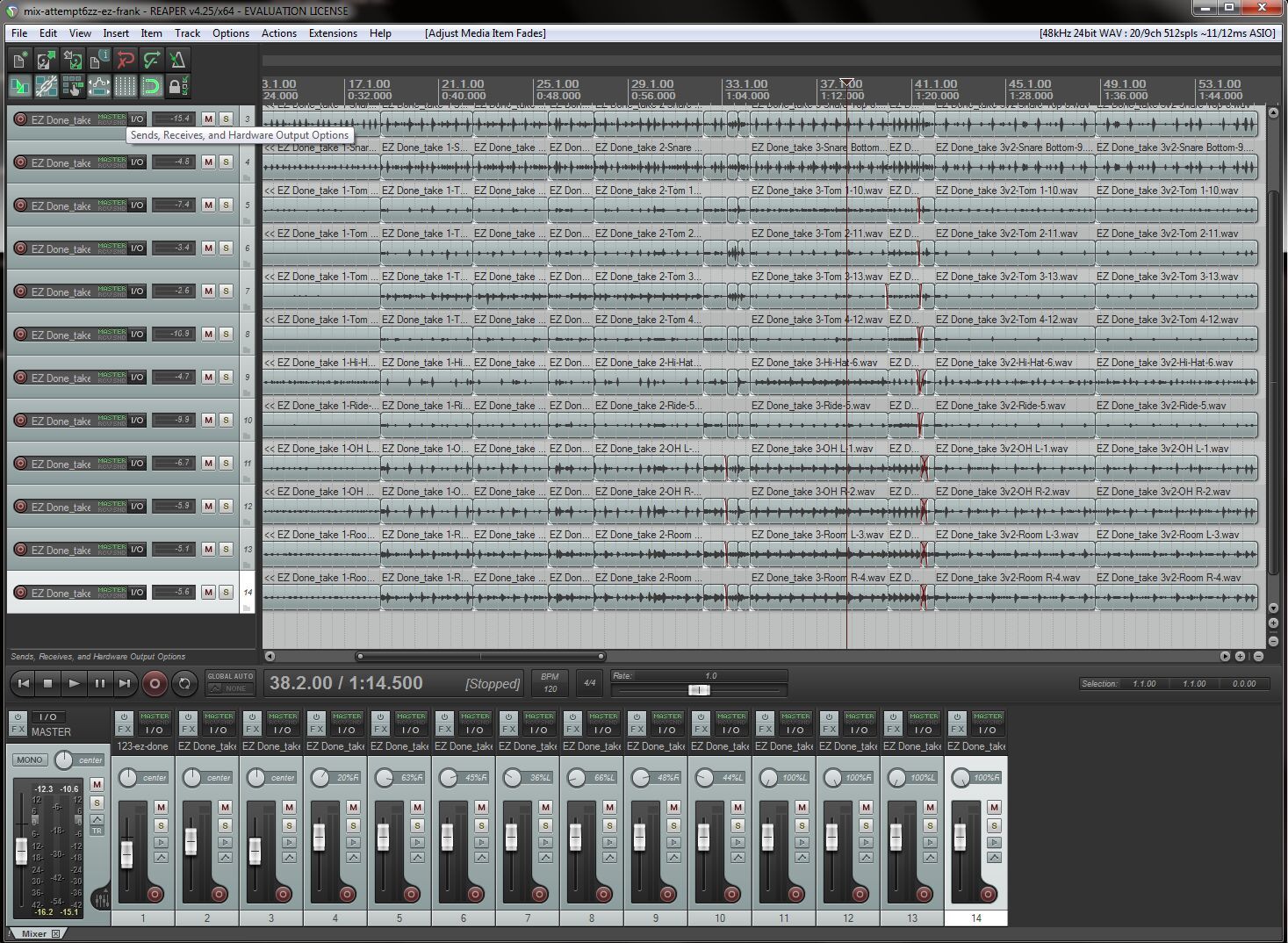Click the playback Rate slider

click(x=699, y=690)
